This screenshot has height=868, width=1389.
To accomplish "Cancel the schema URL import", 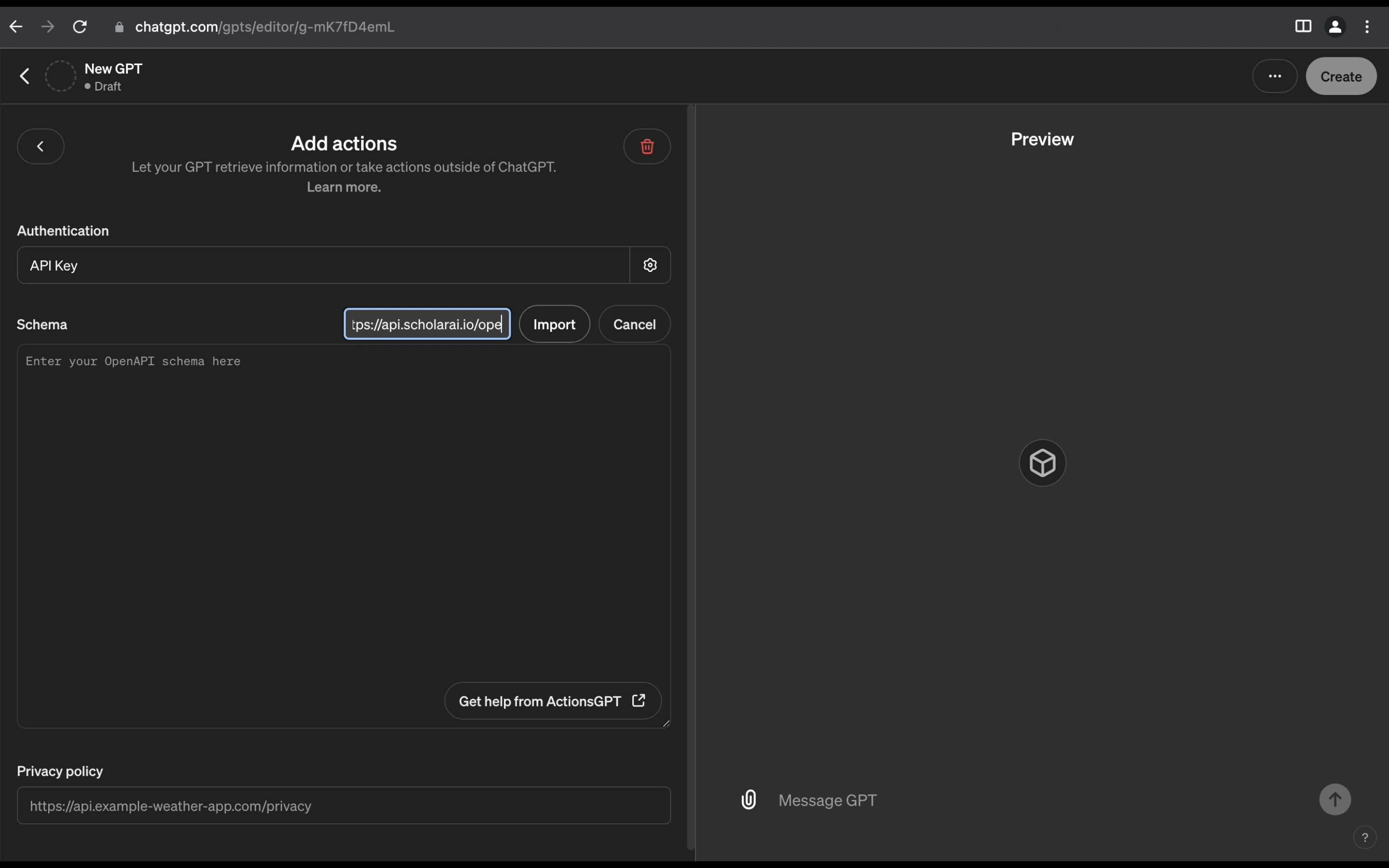I will (634, 325).
